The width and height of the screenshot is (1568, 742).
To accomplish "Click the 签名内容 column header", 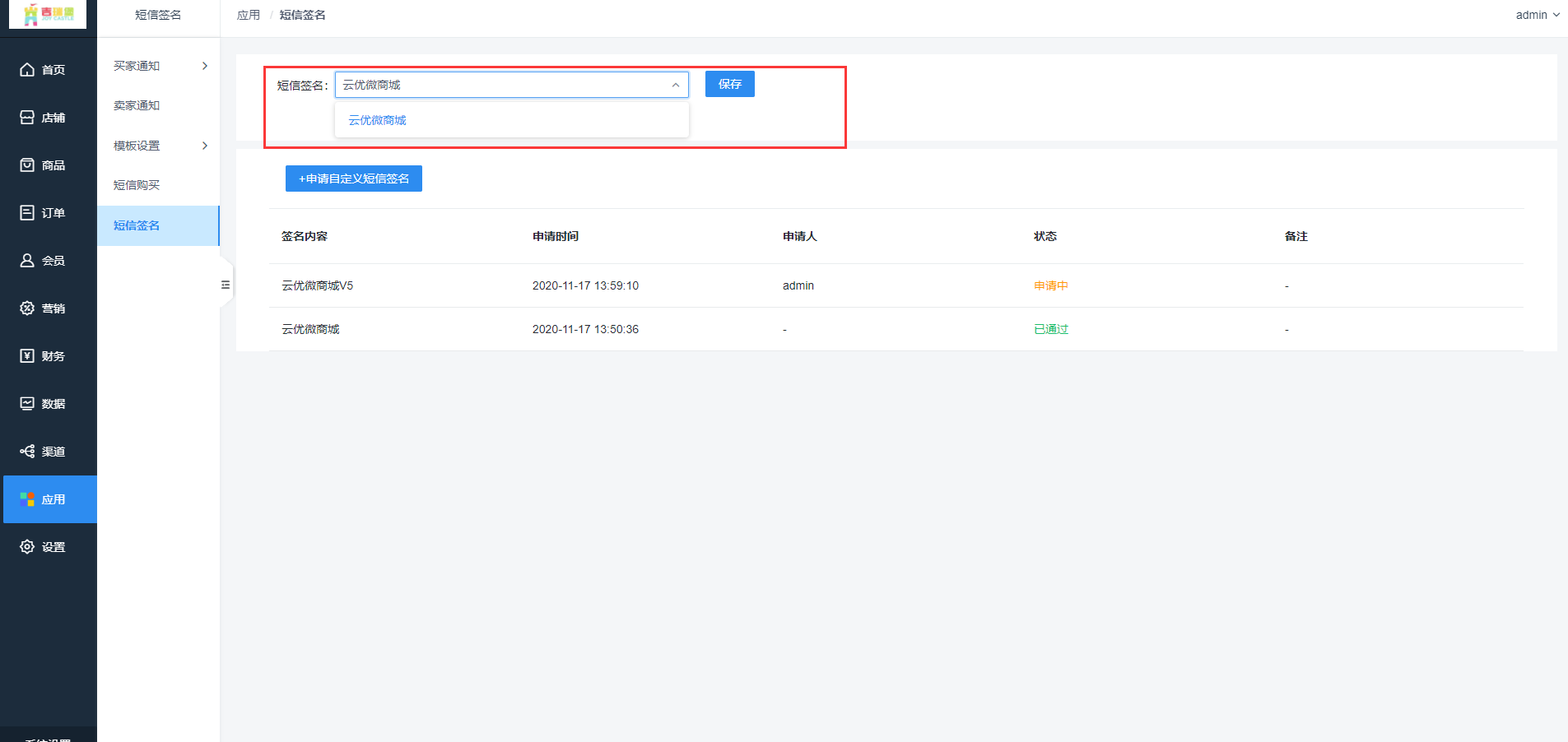I will click(305, 236).
